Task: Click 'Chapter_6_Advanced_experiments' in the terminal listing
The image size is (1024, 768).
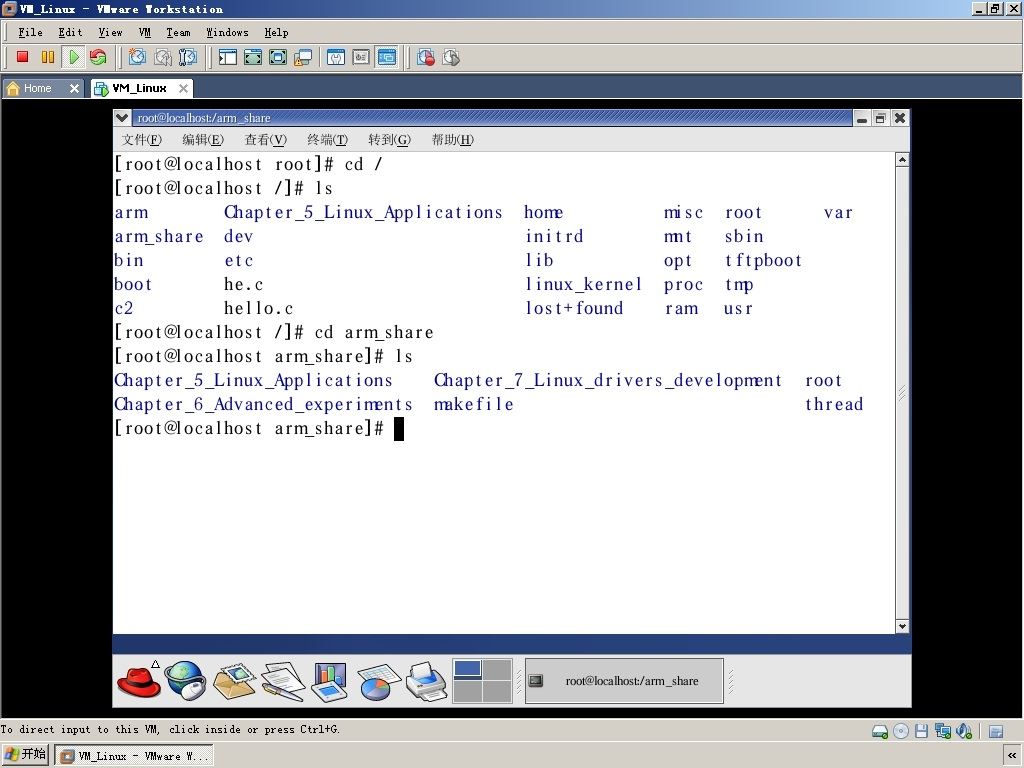Action: point(263,404)
